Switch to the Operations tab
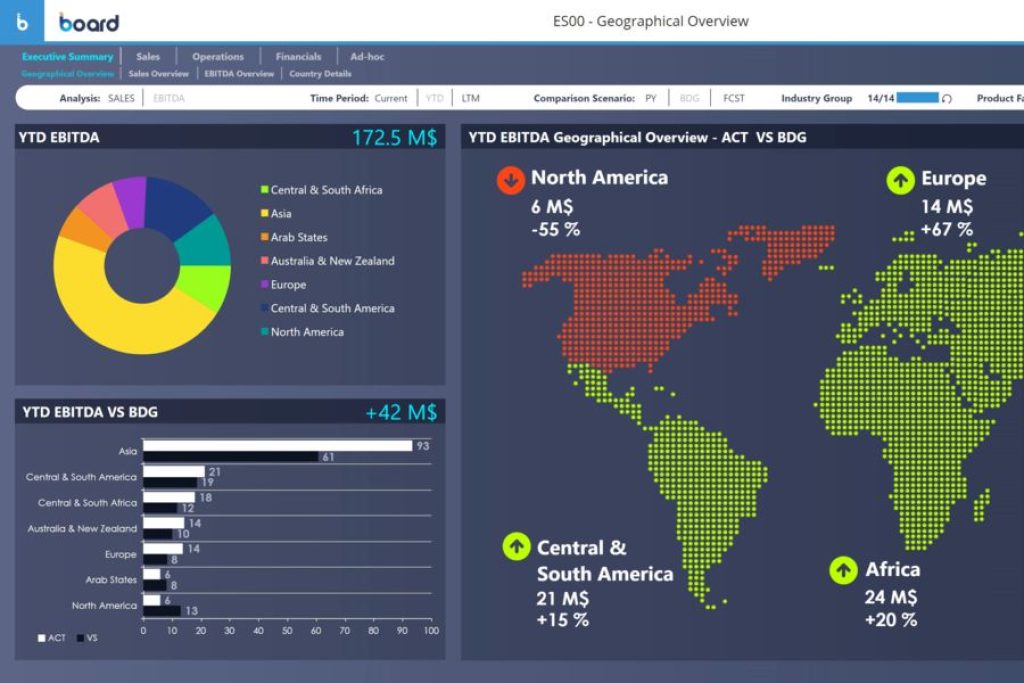The image size is (1024, 683). [x=217, y=57]
